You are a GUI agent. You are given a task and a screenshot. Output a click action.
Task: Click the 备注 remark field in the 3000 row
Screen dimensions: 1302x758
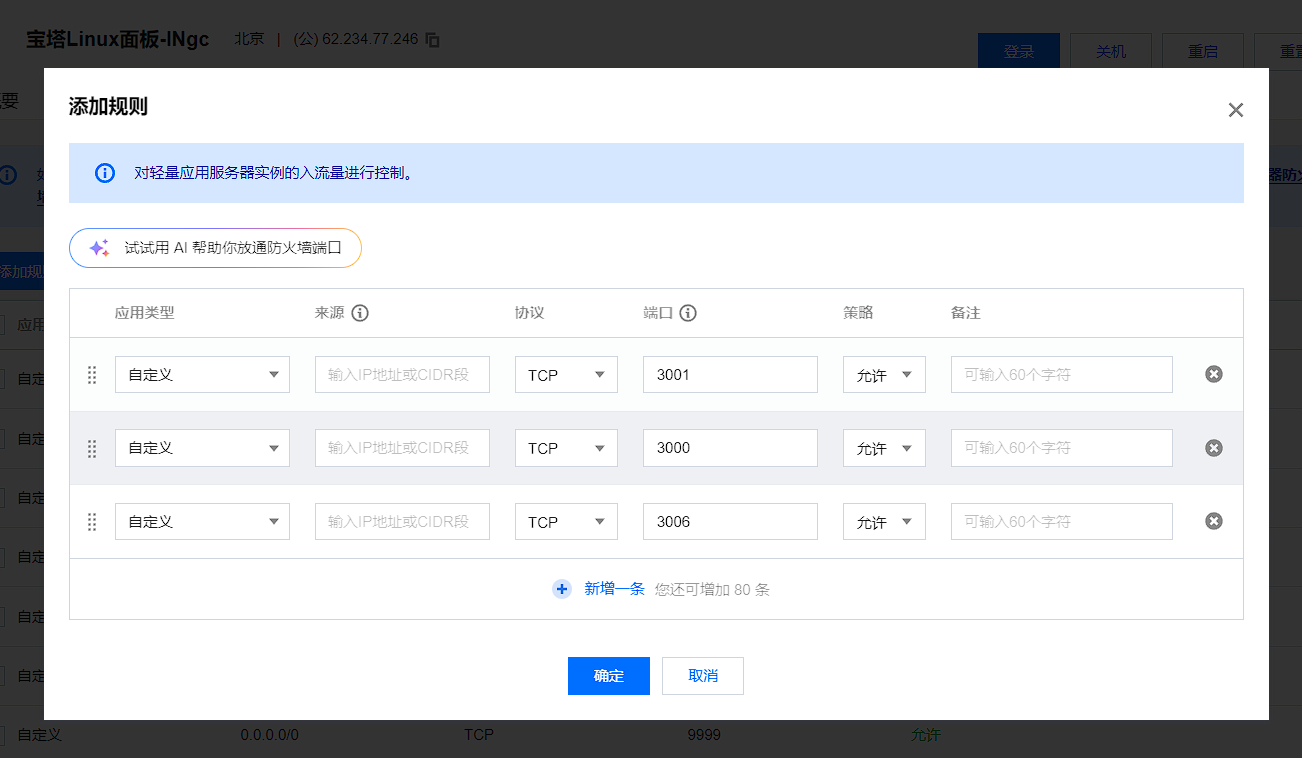(1061, 448)
